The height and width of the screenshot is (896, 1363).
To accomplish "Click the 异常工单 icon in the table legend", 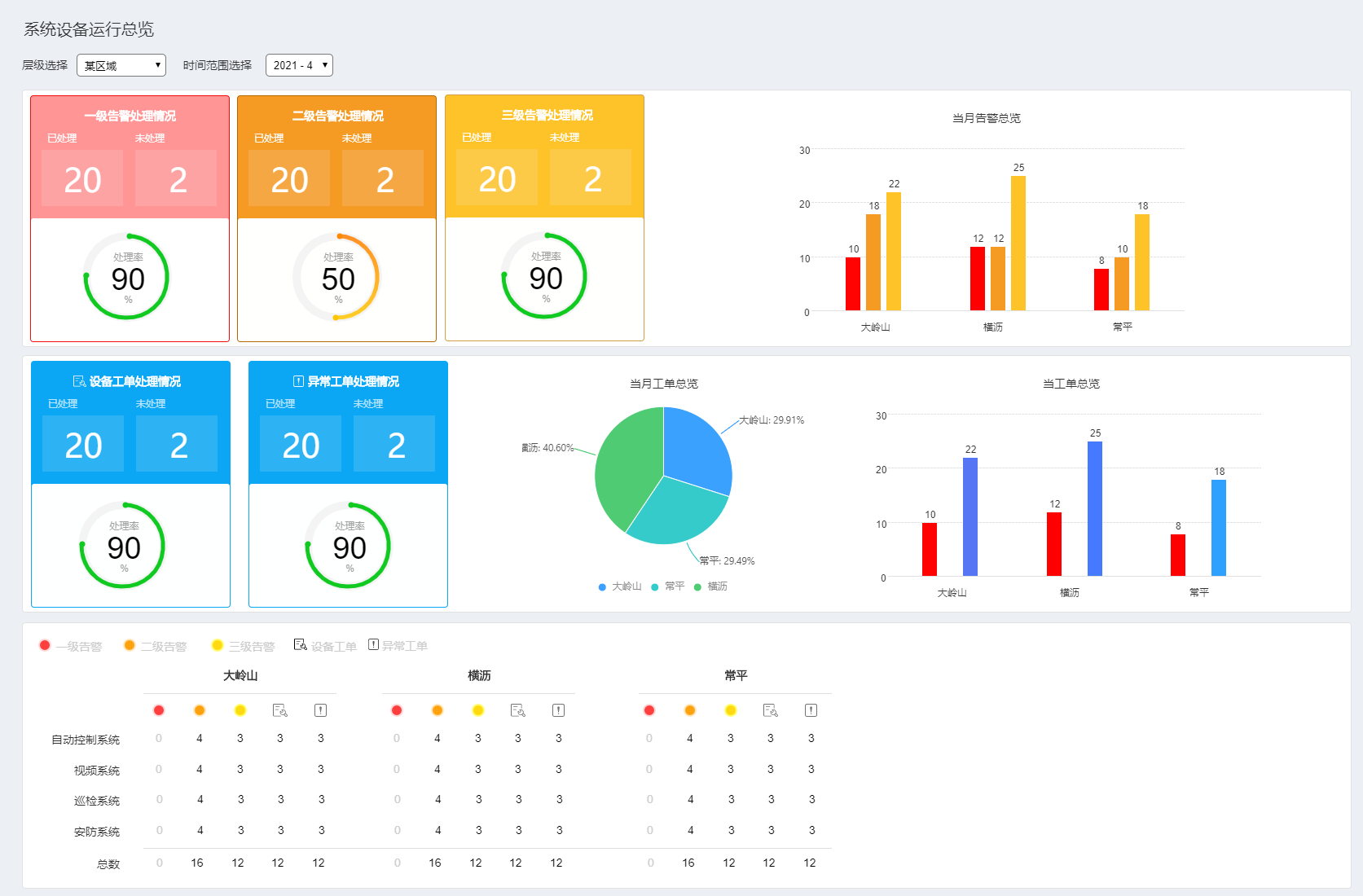I will 373,645.
